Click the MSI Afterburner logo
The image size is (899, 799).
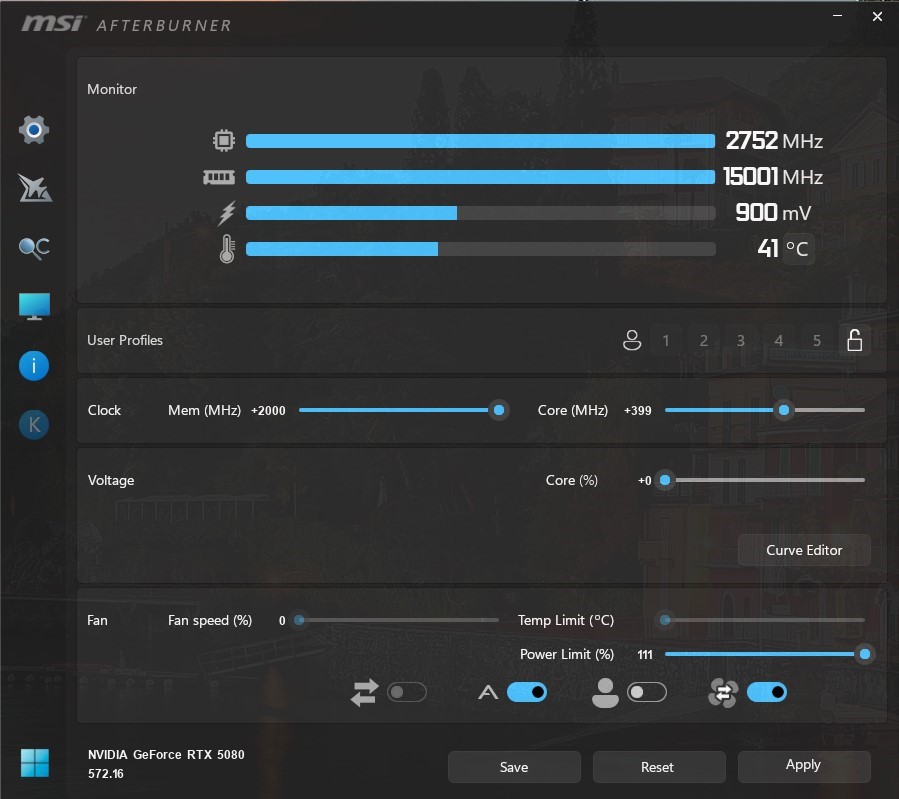[126, 24]
